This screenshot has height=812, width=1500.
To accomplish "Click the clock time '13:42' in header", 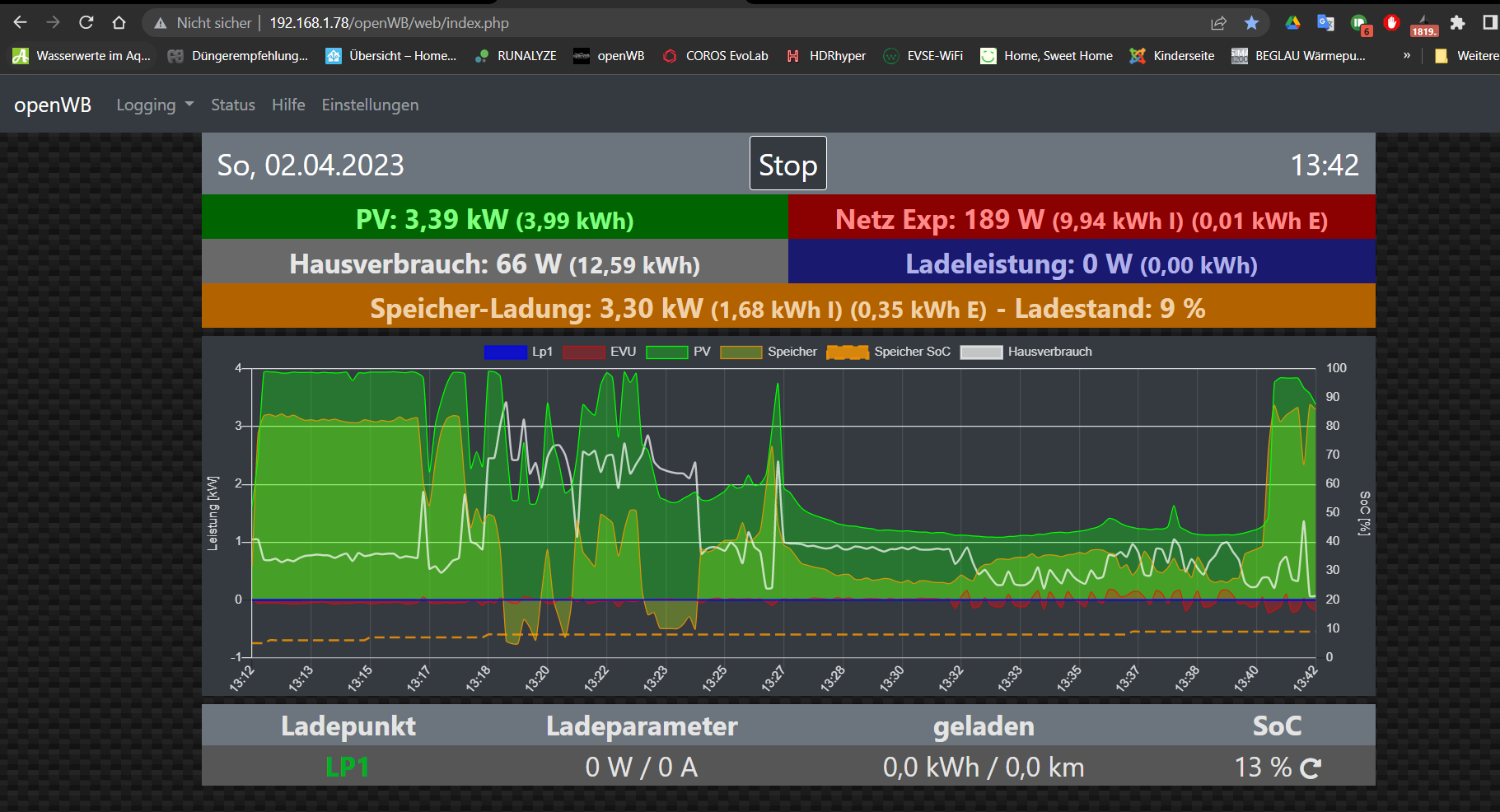I will 1325,165.
